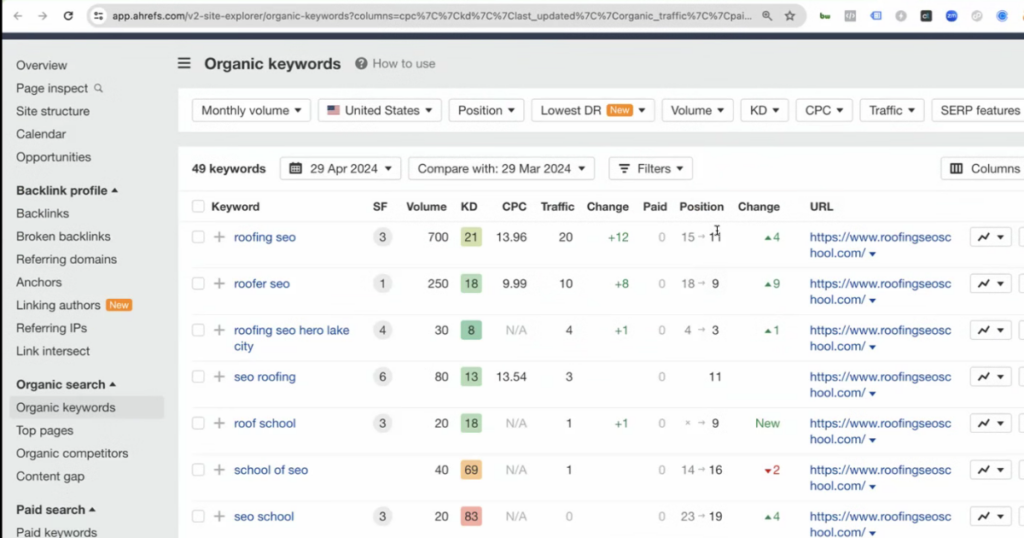1024x538 pixels.
Task: Click the browser address bar URL field
Action: point(432,16)
